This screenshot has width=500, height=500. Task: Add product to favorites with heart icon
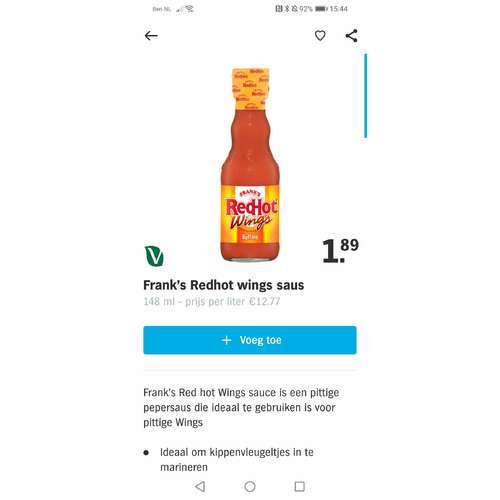[x=320, y=35]
